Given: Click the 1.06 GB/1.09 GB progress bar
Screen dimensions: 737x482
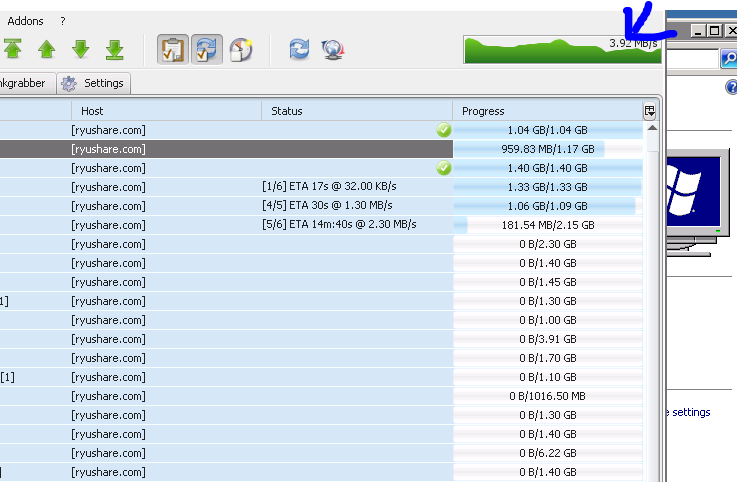Looking at the screenshot, I should point(548,206).
